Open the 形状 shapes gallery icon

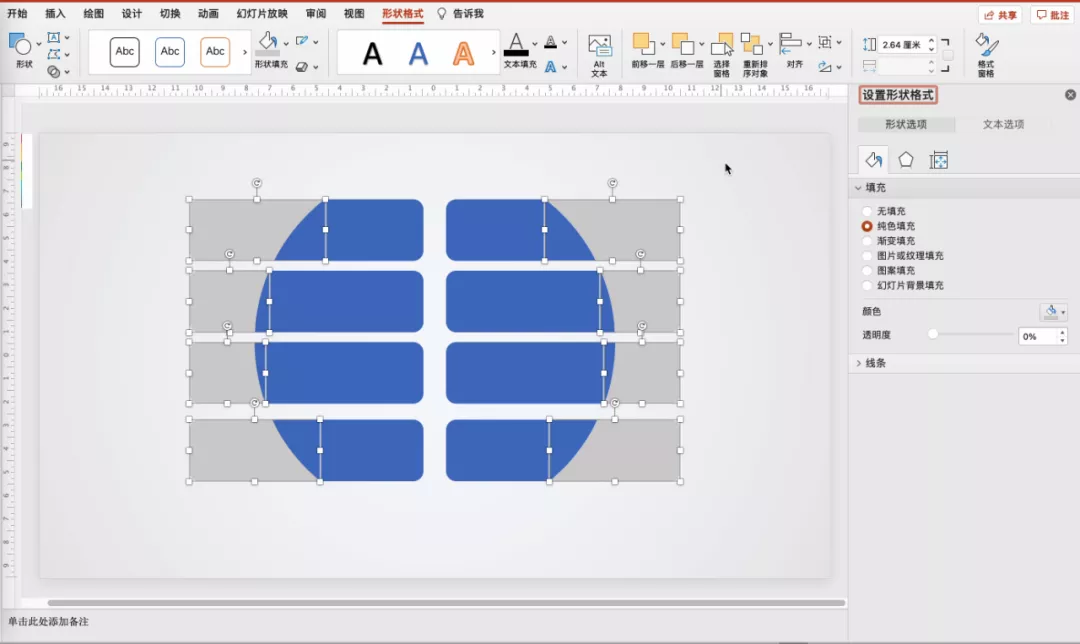19,44
